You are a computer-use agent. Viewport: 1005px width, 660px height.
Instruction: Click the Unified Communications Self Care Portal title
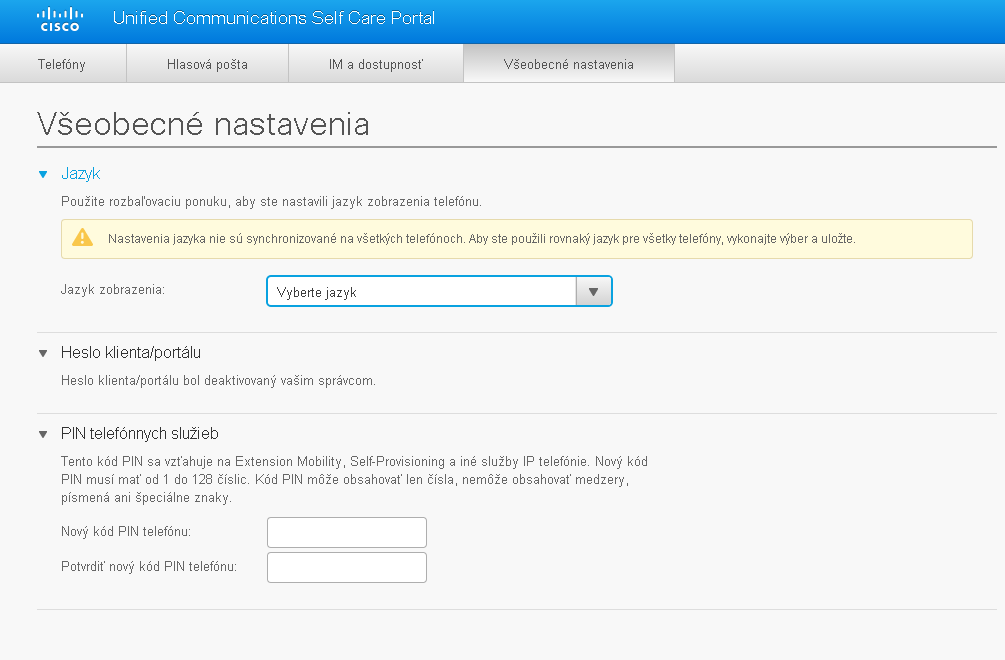pyautogui.click(x=274, y=18)
